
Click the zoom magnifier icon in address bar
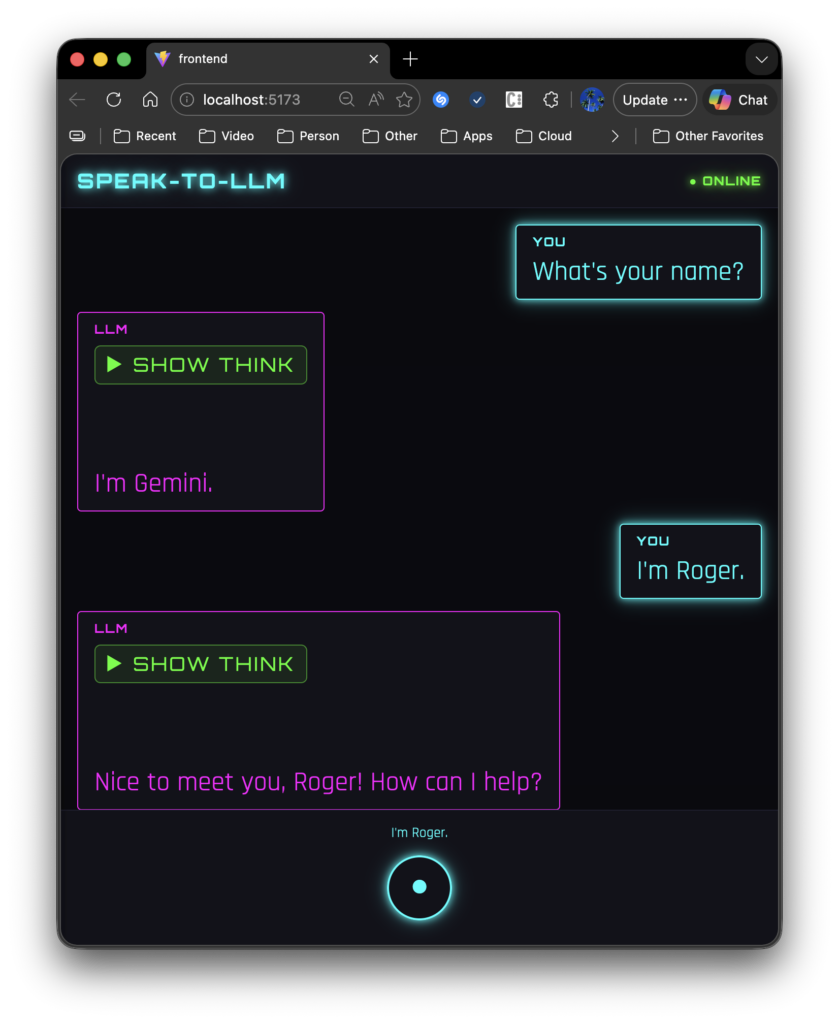(347, 100)
